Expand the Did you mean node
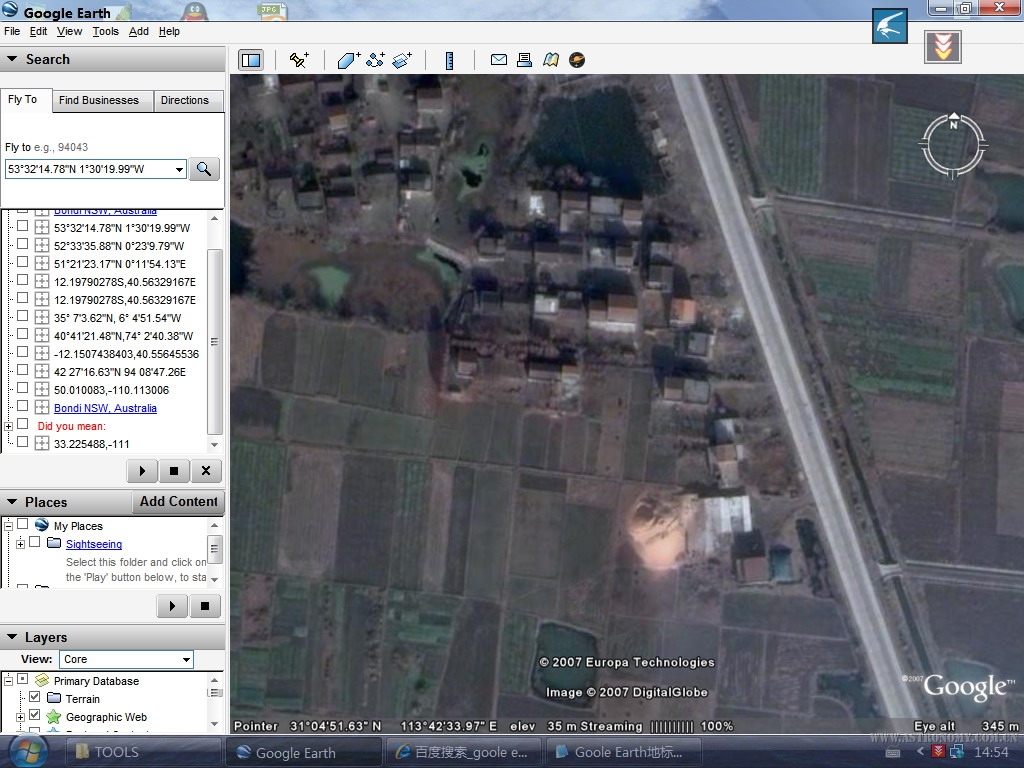The image size is (1024, 768). [x=8, y=426]
